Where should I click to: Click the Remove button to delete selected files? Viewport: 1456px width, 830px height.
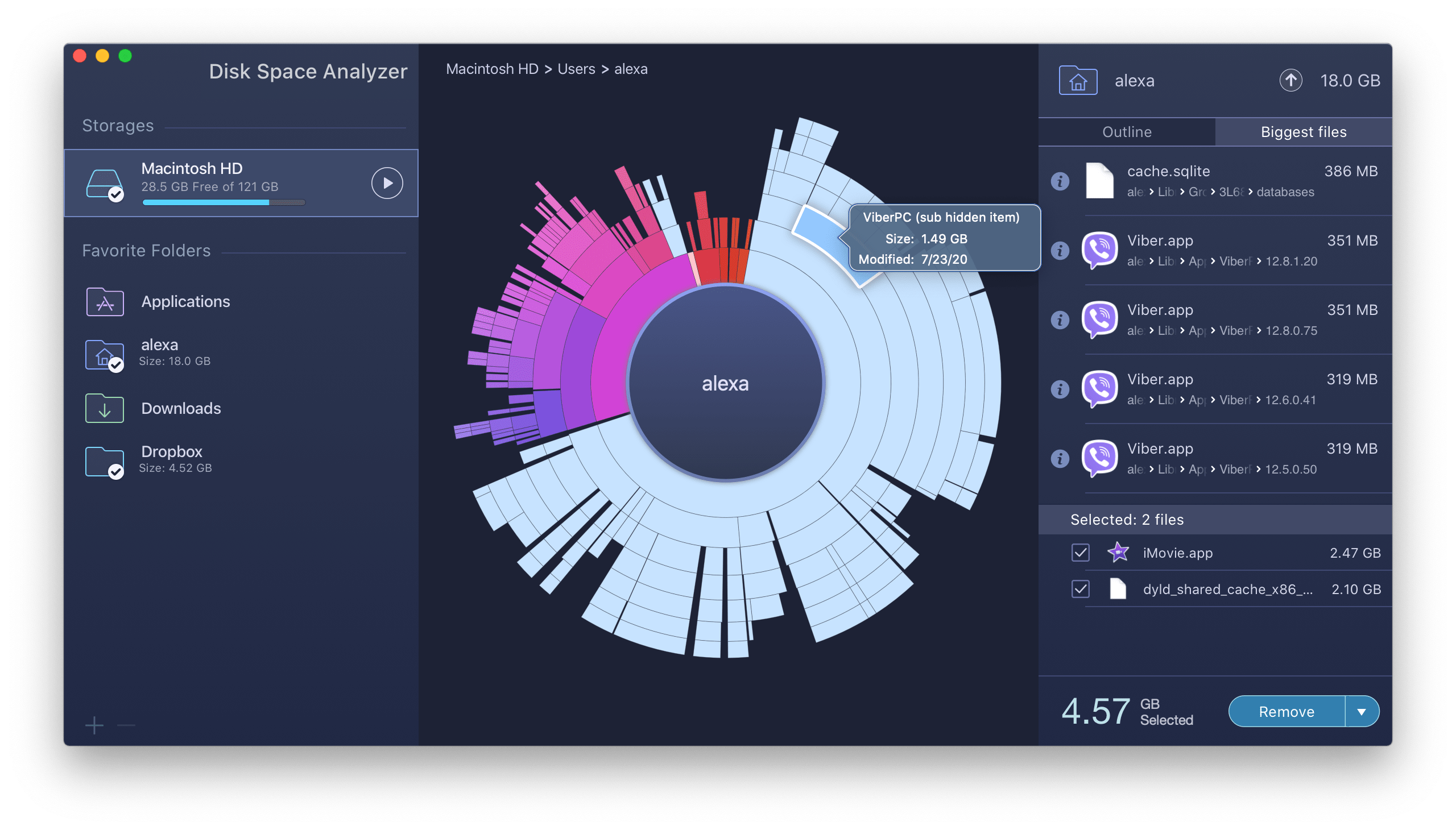coord(1284,712)
